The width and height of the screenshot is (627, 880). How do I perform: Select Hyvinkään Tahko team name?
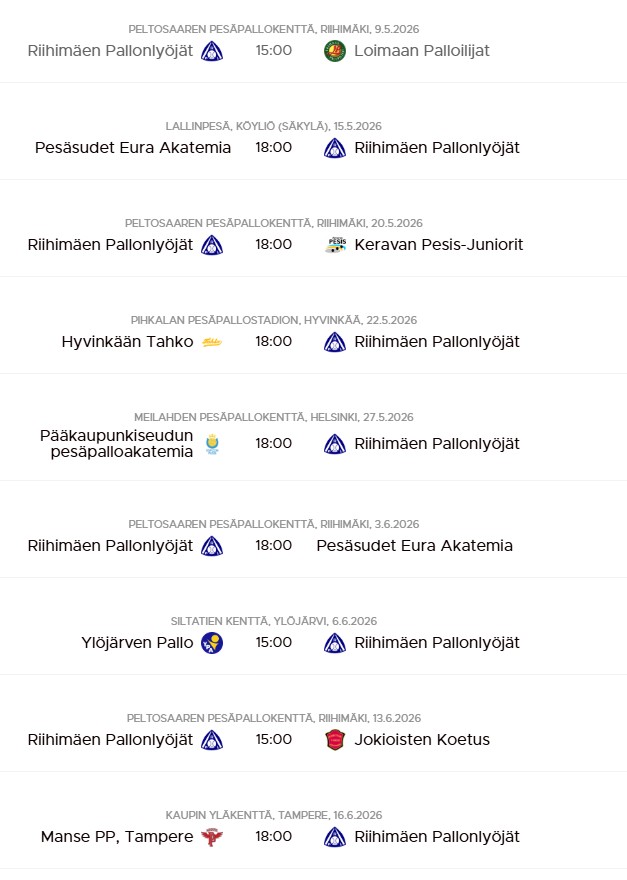point(127,342)
